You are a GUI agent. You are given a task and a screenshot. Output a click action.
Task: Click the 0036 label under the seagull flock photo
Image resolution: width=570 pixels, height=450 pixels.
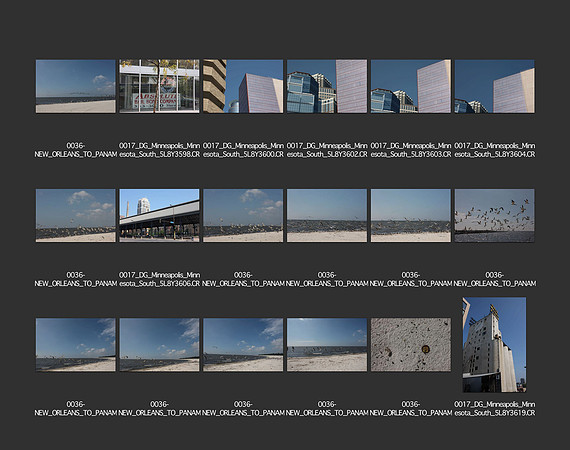pyautogui.click(x=495, y=279)
